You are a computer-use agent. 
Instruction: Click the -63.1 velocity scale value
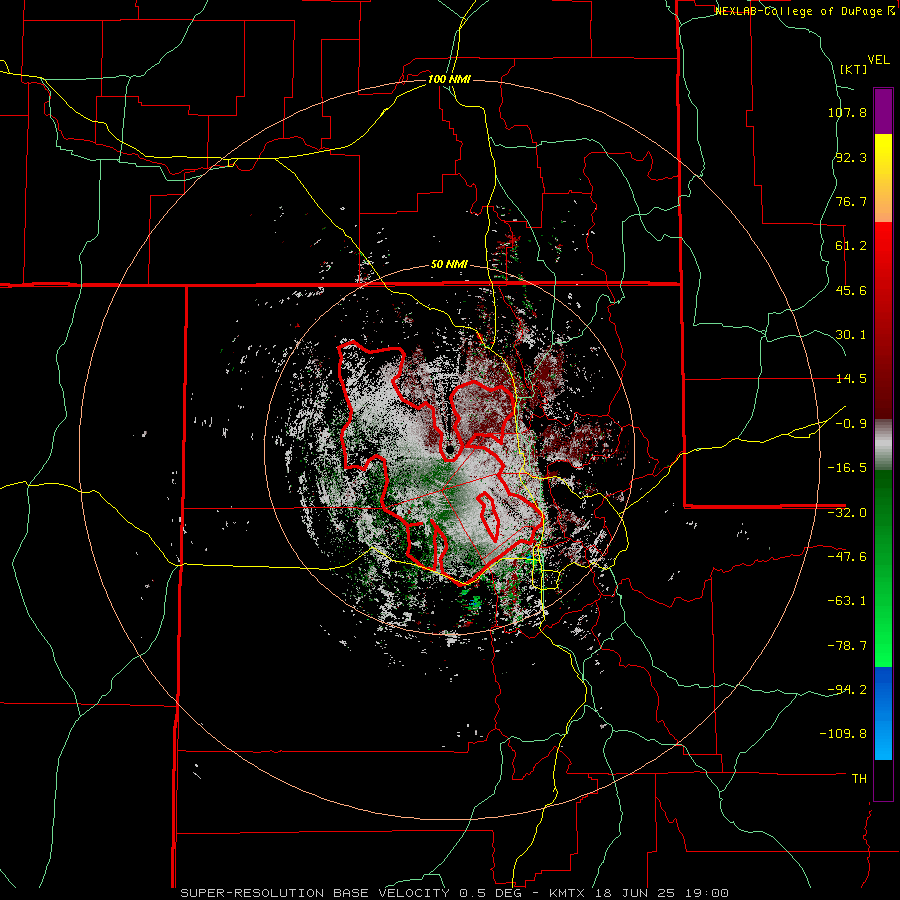click(847, 601)
